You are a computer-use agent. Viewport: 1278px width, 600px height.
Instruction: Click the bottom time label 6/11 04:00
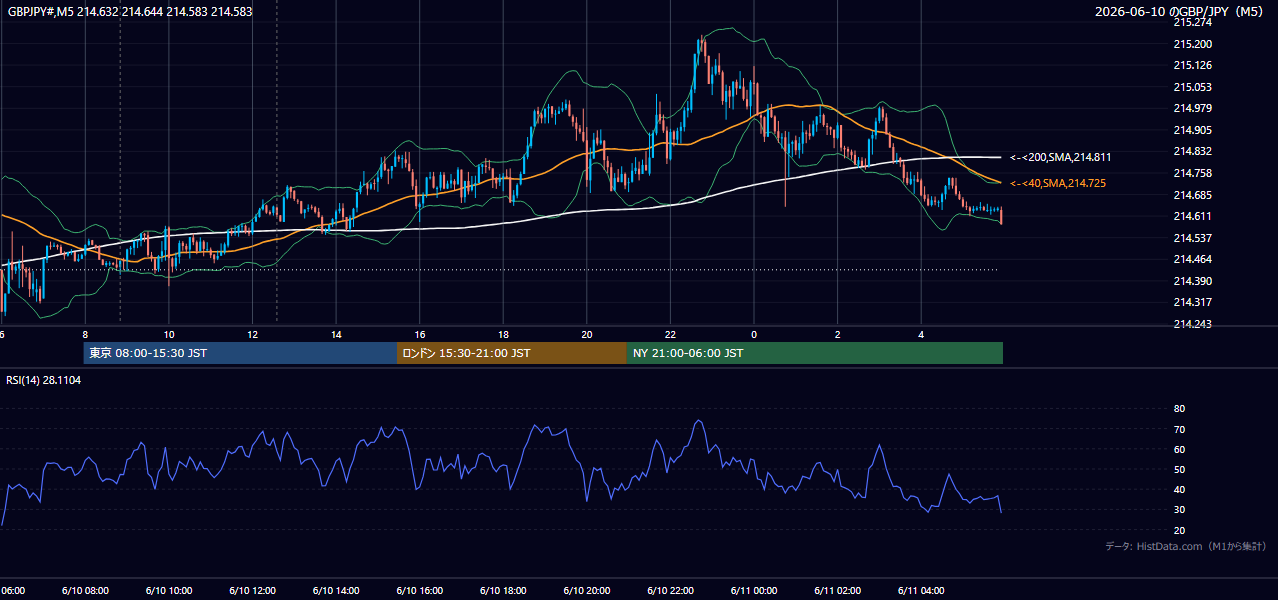click(x=921, y=591)
